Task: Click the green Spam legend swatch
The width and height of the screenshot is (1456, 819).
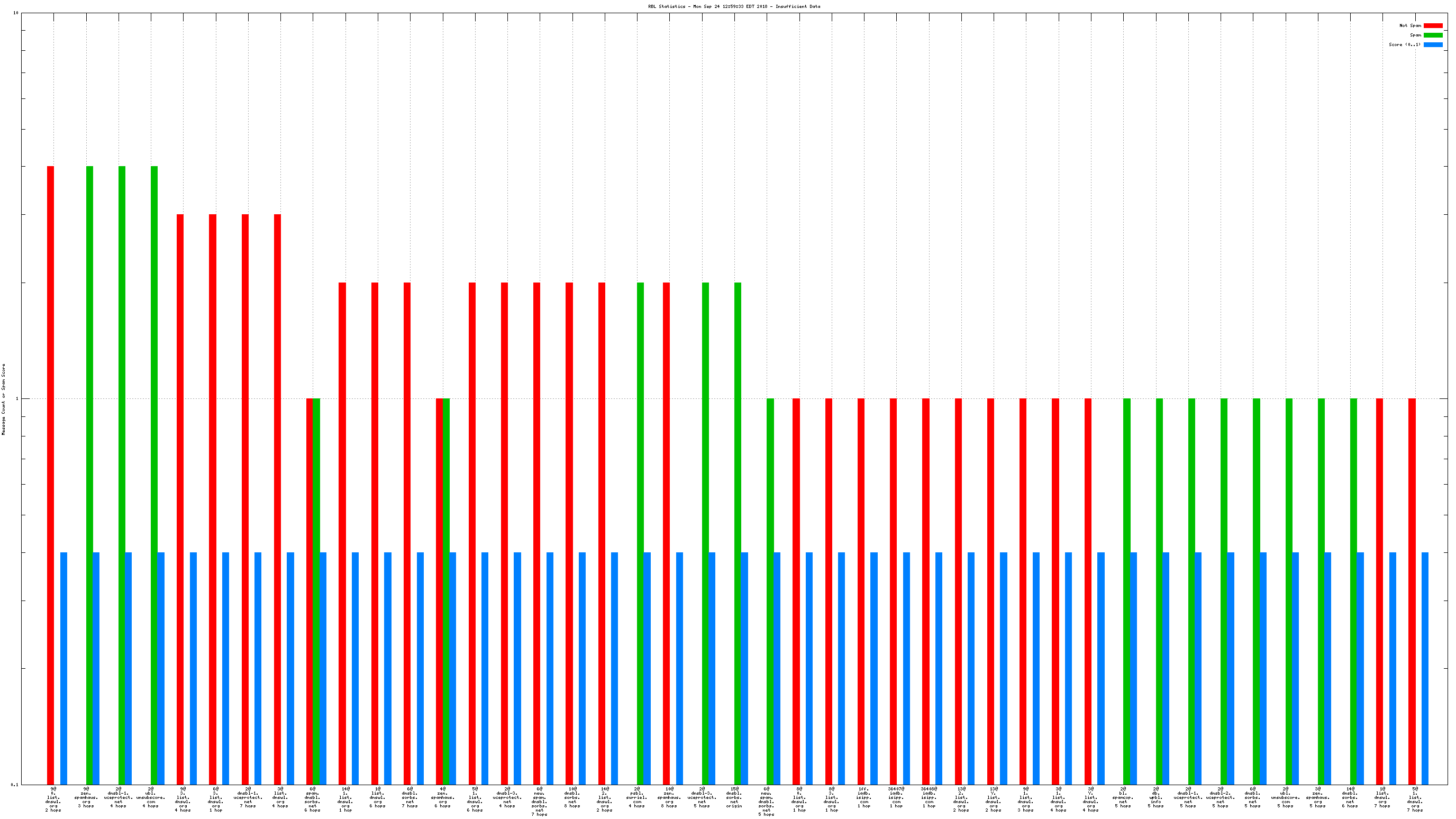Action: (1433, 35)
